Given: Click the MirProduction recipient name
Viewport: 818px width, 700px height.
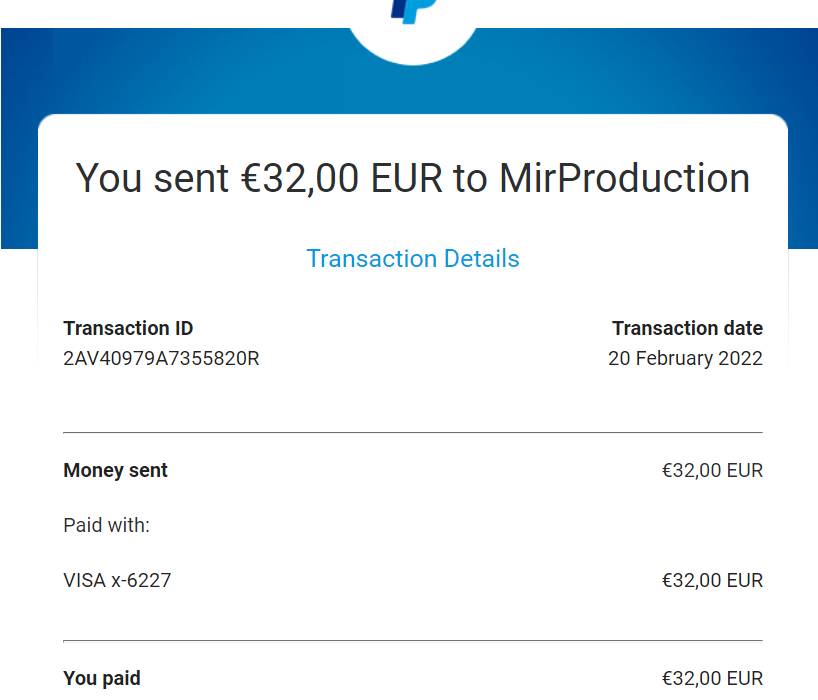Looking at the screenshot, I should pyautogui.click(x=624, y=178).
